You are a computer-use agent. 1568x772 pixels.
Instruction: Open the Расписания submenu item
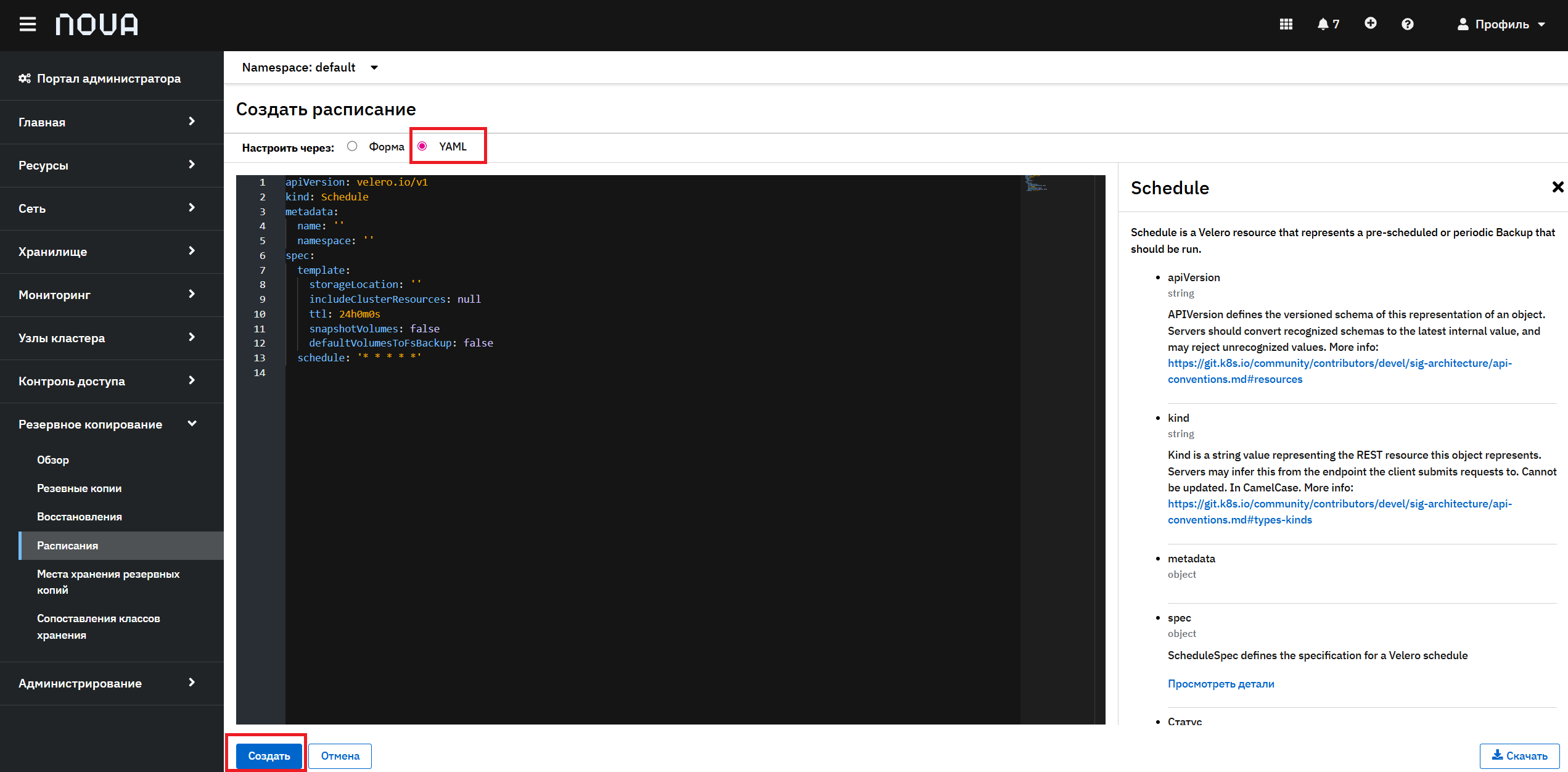[121, 546]
